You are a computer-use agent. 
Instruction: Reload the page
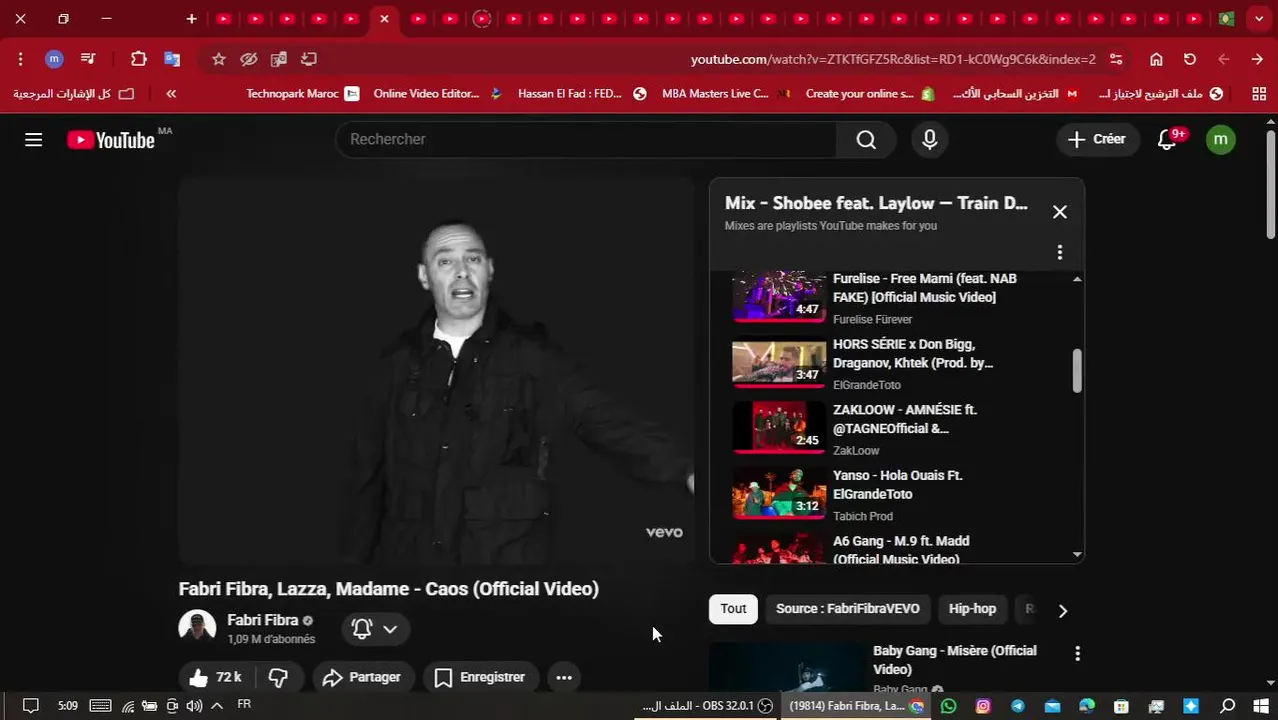[x=1189, y=59]
